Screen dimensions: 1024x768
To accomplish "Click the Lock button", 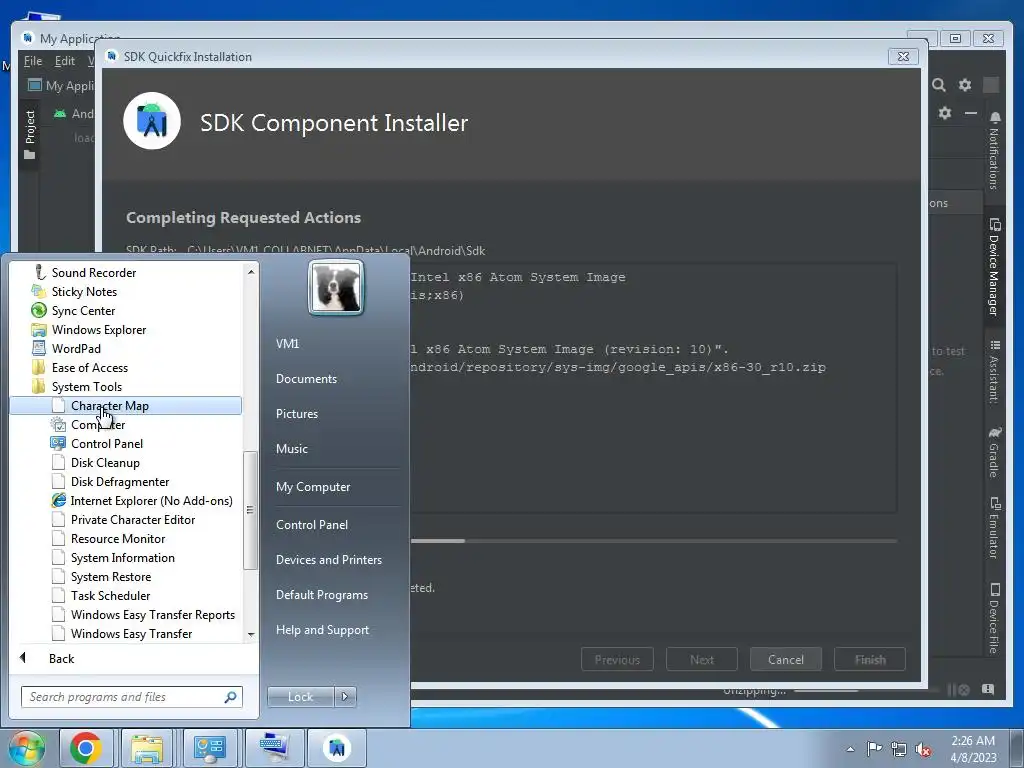I will 300,697.
